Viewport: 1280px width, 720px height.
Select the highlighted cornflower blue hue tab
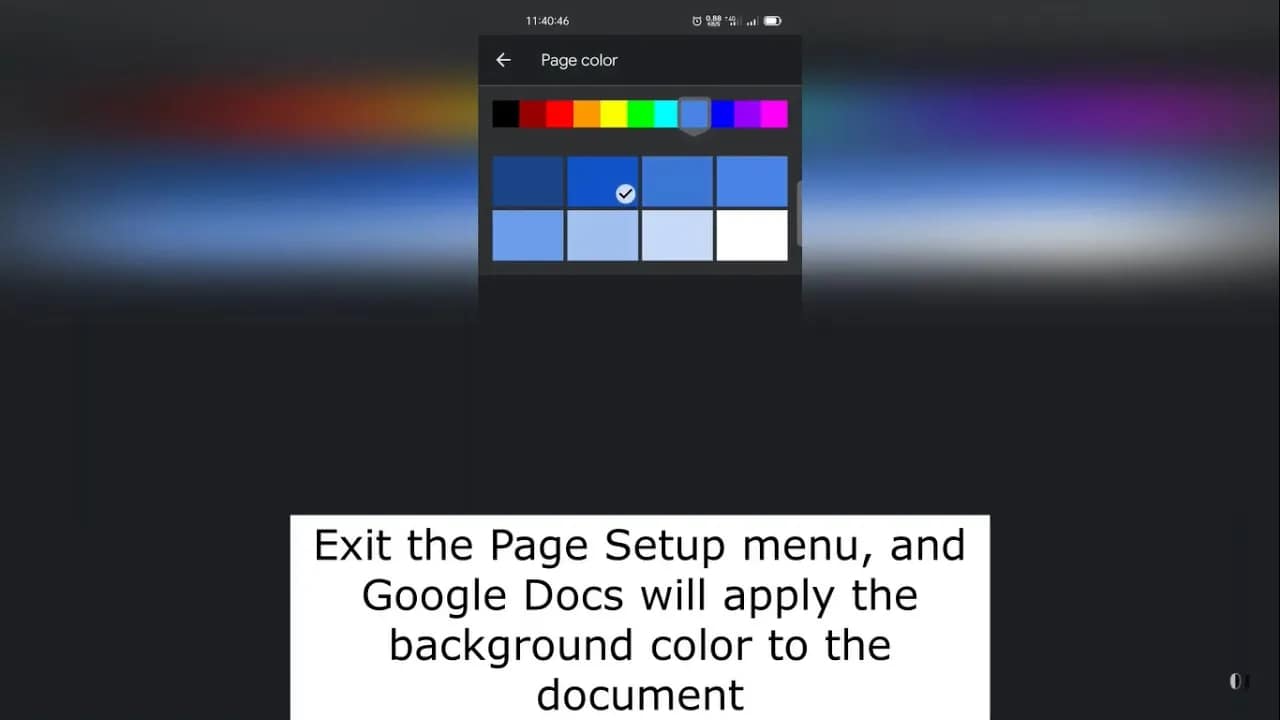(x=694, y=115)
